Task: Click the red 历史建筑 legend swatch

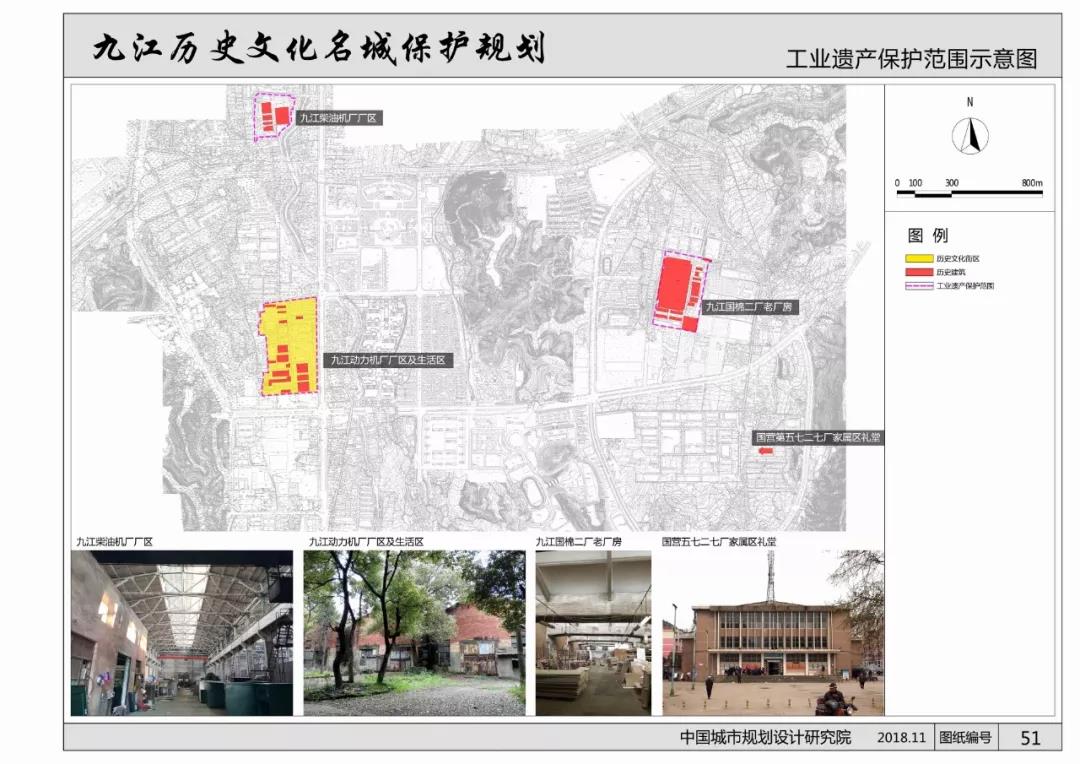Action: tap(919, 272)
